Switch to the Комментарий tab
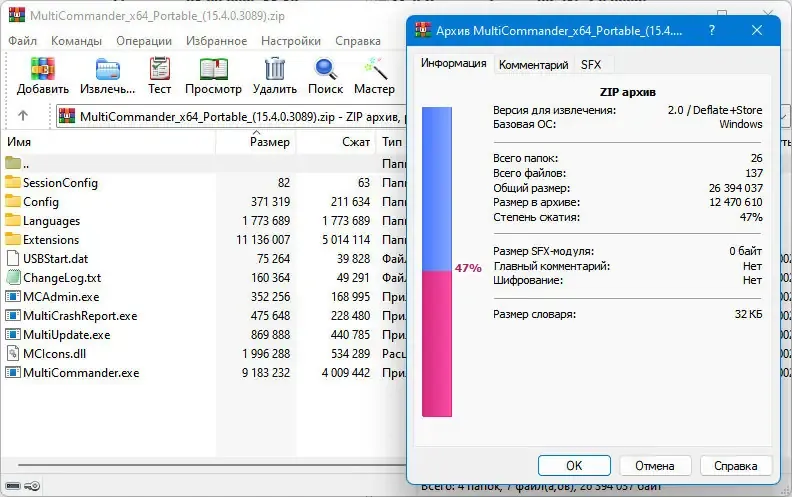This screenshot has height=497, width=792. (x=533, y=65)
